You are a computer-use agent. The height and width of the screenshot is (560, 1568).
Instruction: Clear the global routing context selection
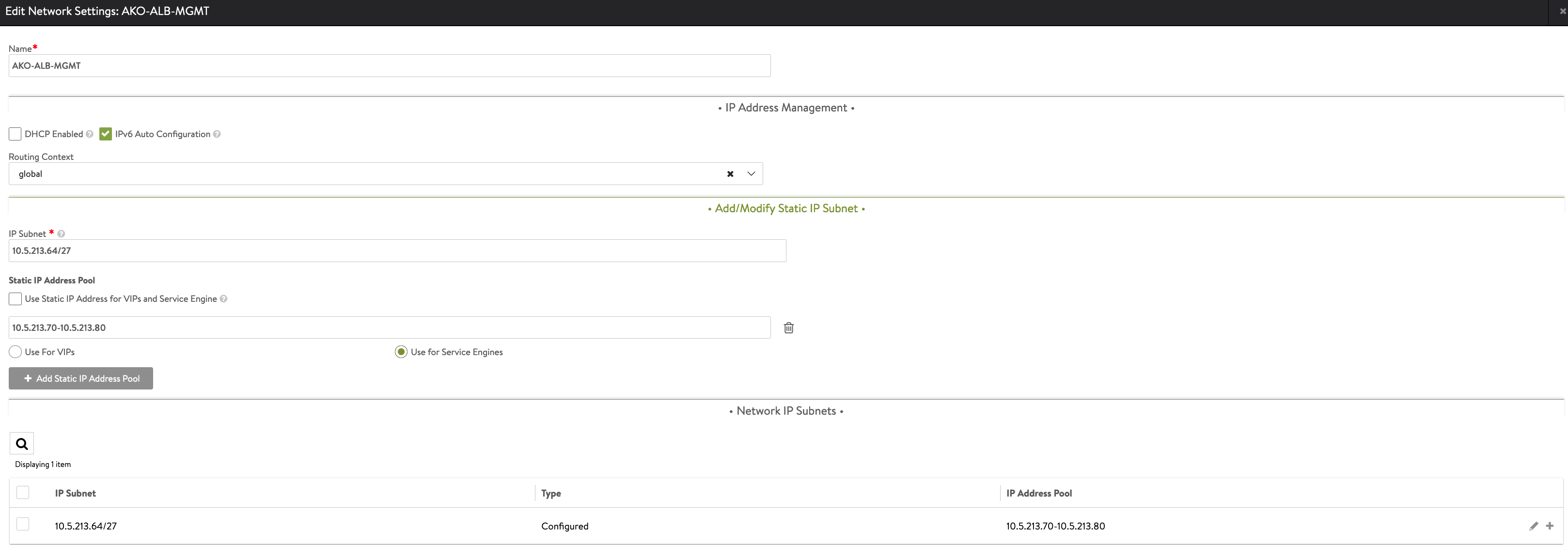(x=730, y=174)
